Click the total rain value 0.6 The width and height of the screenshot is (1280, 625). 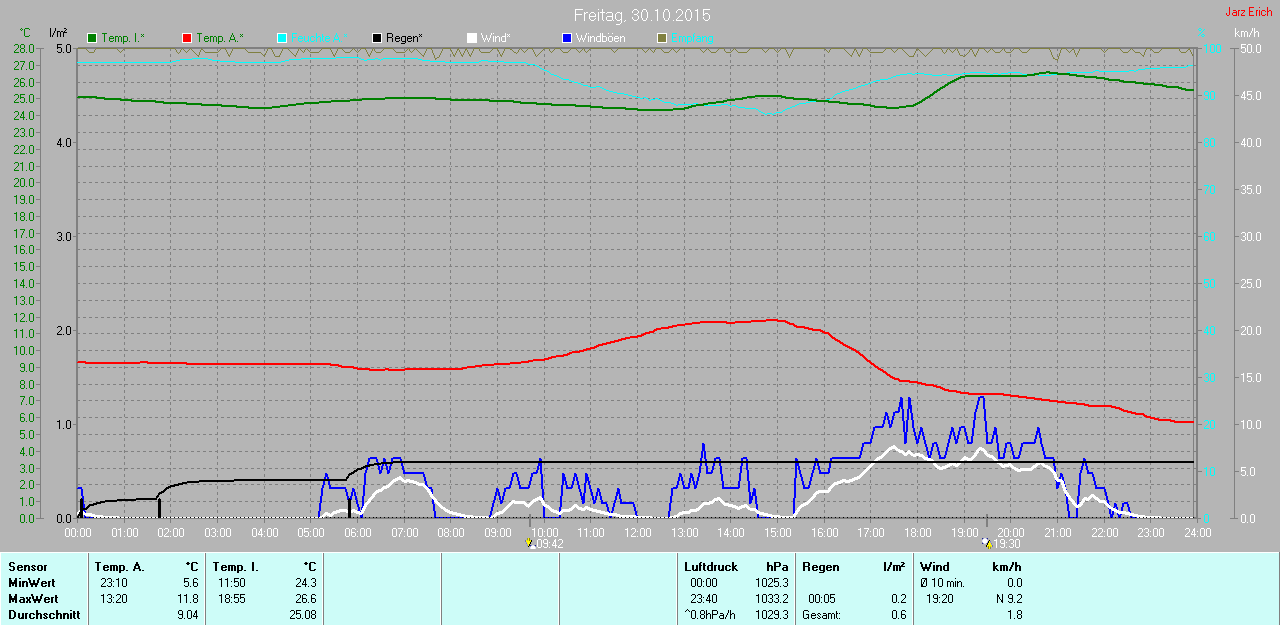pos(898,615)
